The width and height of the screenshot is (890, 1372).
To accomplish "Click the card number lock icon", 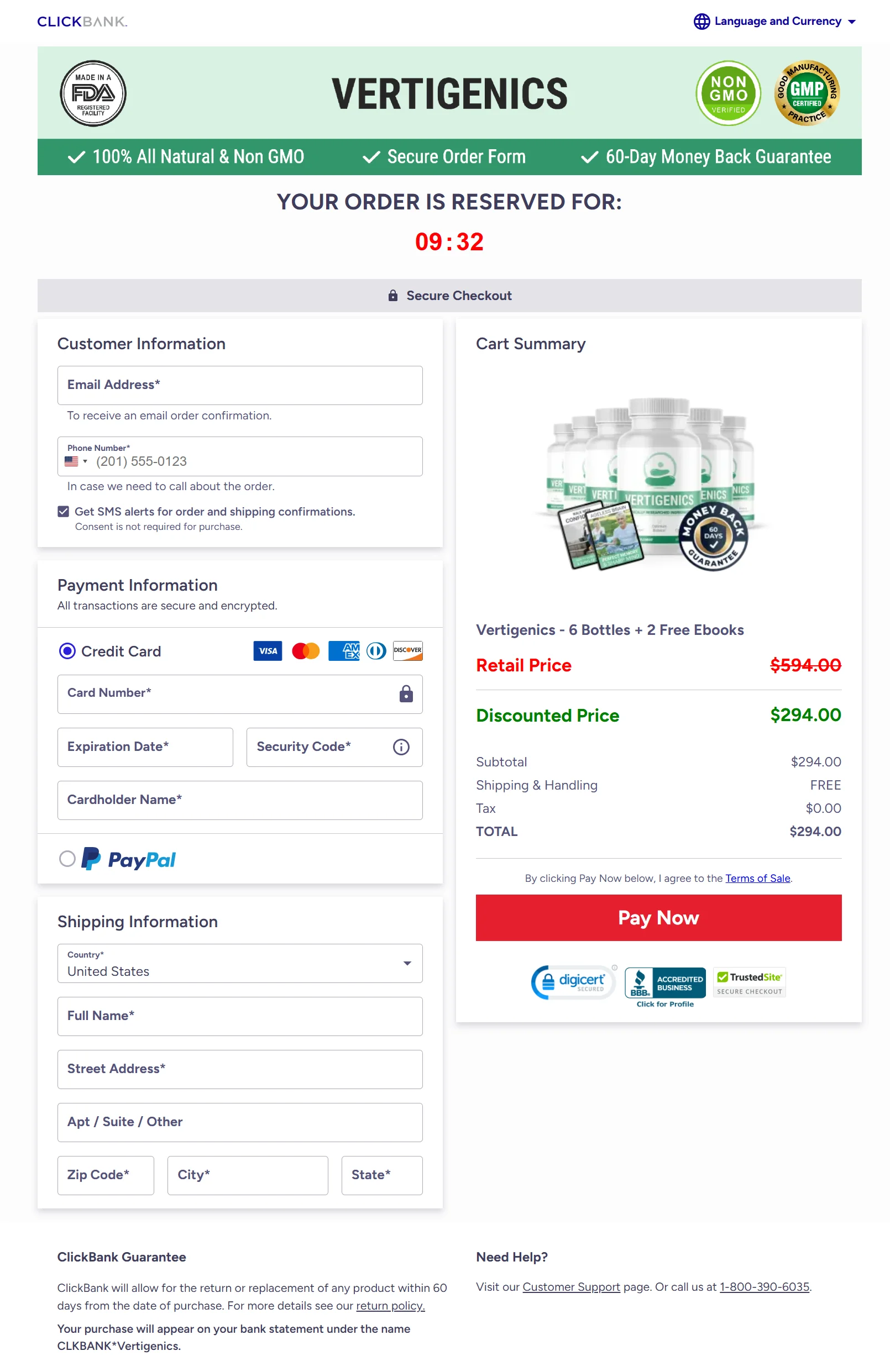I will (x=406, y=694).
